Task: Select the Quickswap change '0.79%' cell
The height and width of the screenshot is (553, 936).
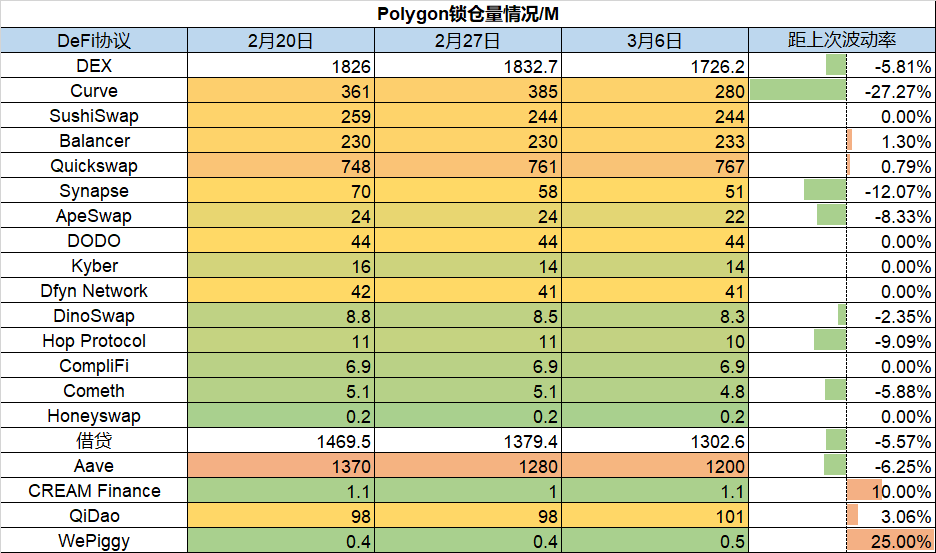Action: [842, 165]
